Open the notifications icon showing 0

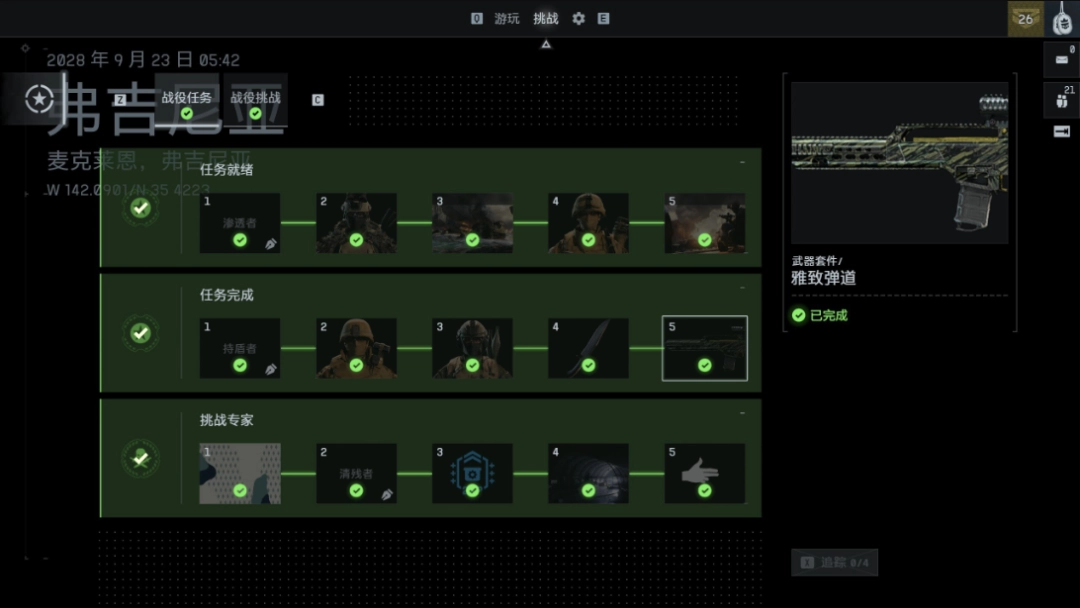click(x=1061, y=59)
